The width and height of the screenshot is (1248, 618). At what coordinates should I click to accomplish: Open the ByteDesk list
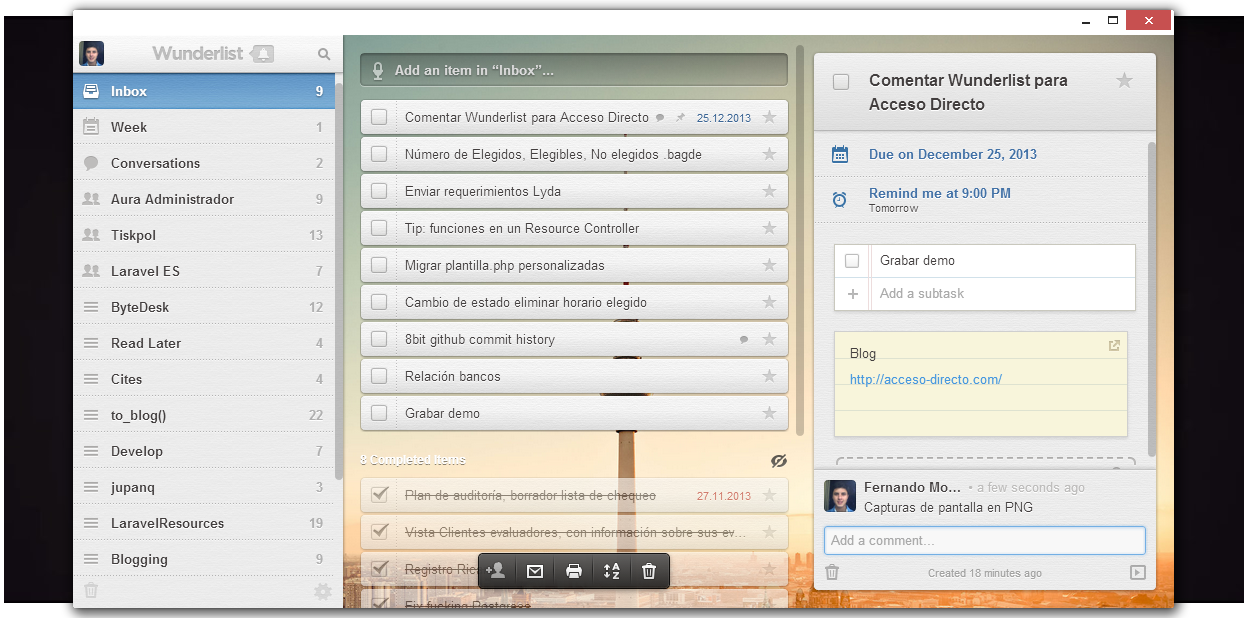(x=204, y=307)
